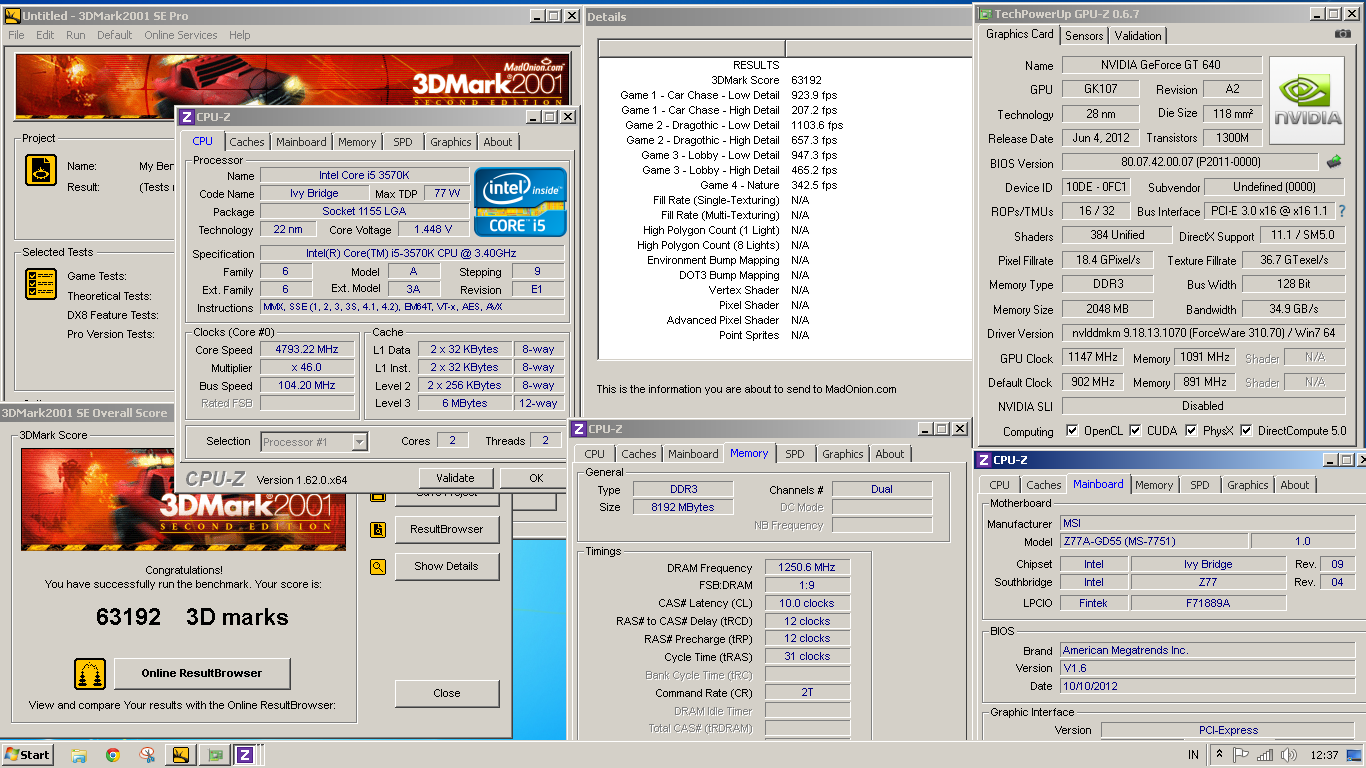Click the mainboard model Z77A-GD55 field
The height and width of the screenshot is (768, 1366).
coord(1154,541)
